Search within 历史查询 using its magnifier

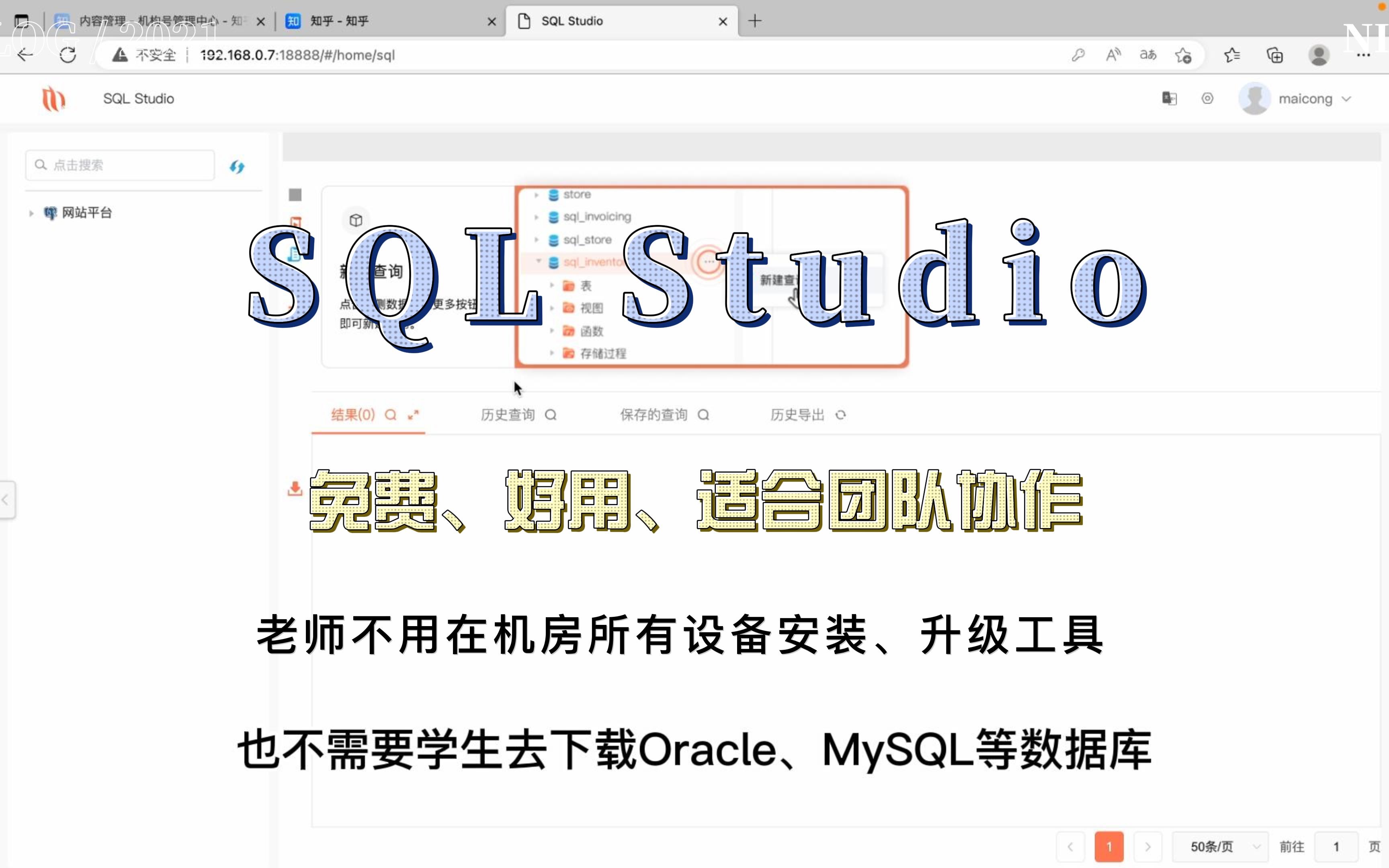tap(551, 414)
